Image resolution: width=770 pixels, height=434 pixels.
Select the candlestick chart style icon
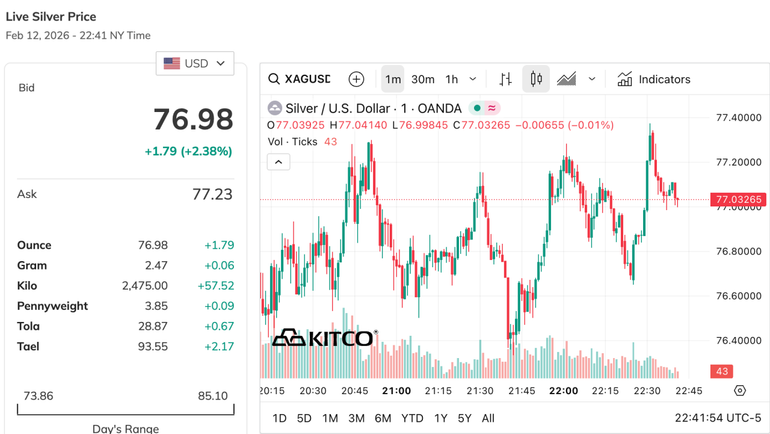(536, 79)
